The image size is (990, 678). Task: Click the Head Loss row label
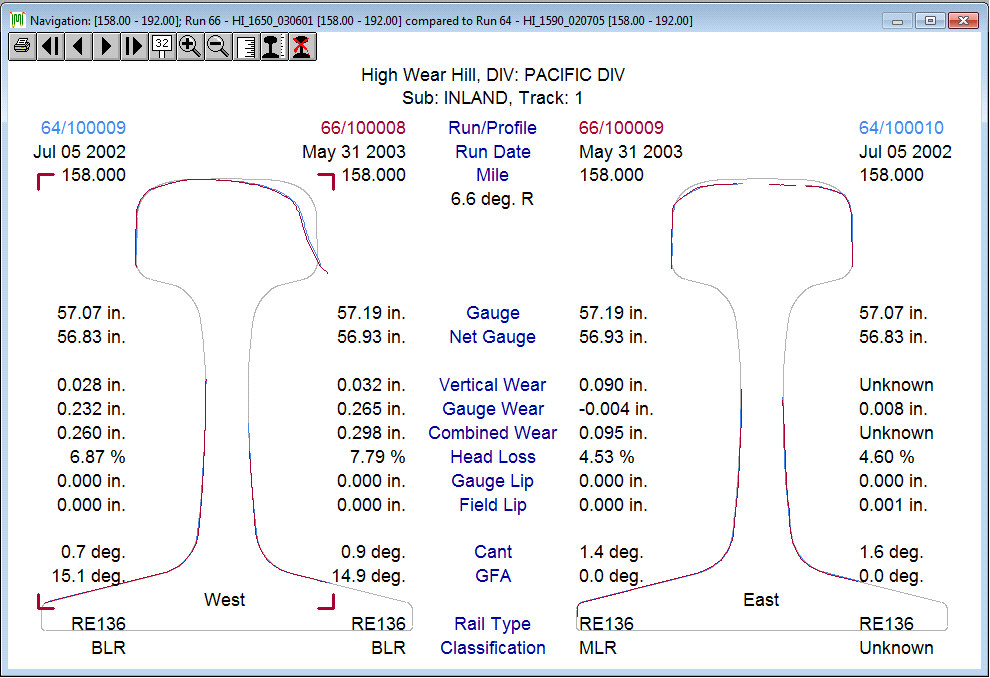coord(492,457)
